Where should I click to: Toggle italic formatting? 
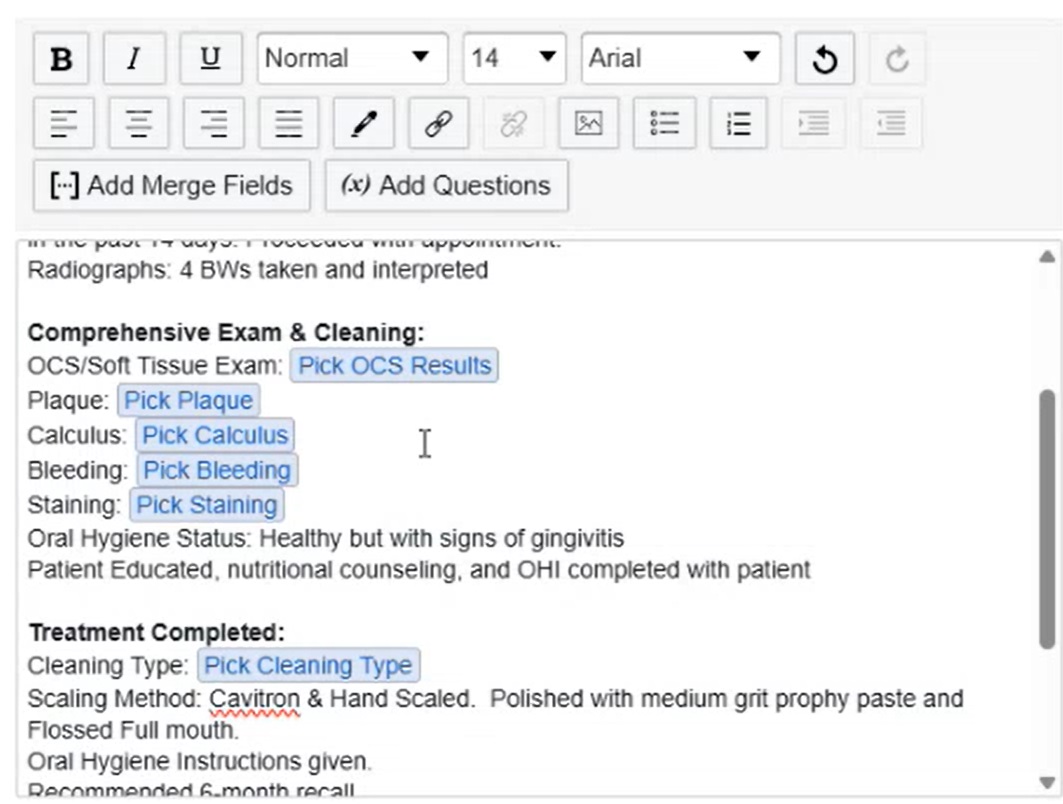134,59
